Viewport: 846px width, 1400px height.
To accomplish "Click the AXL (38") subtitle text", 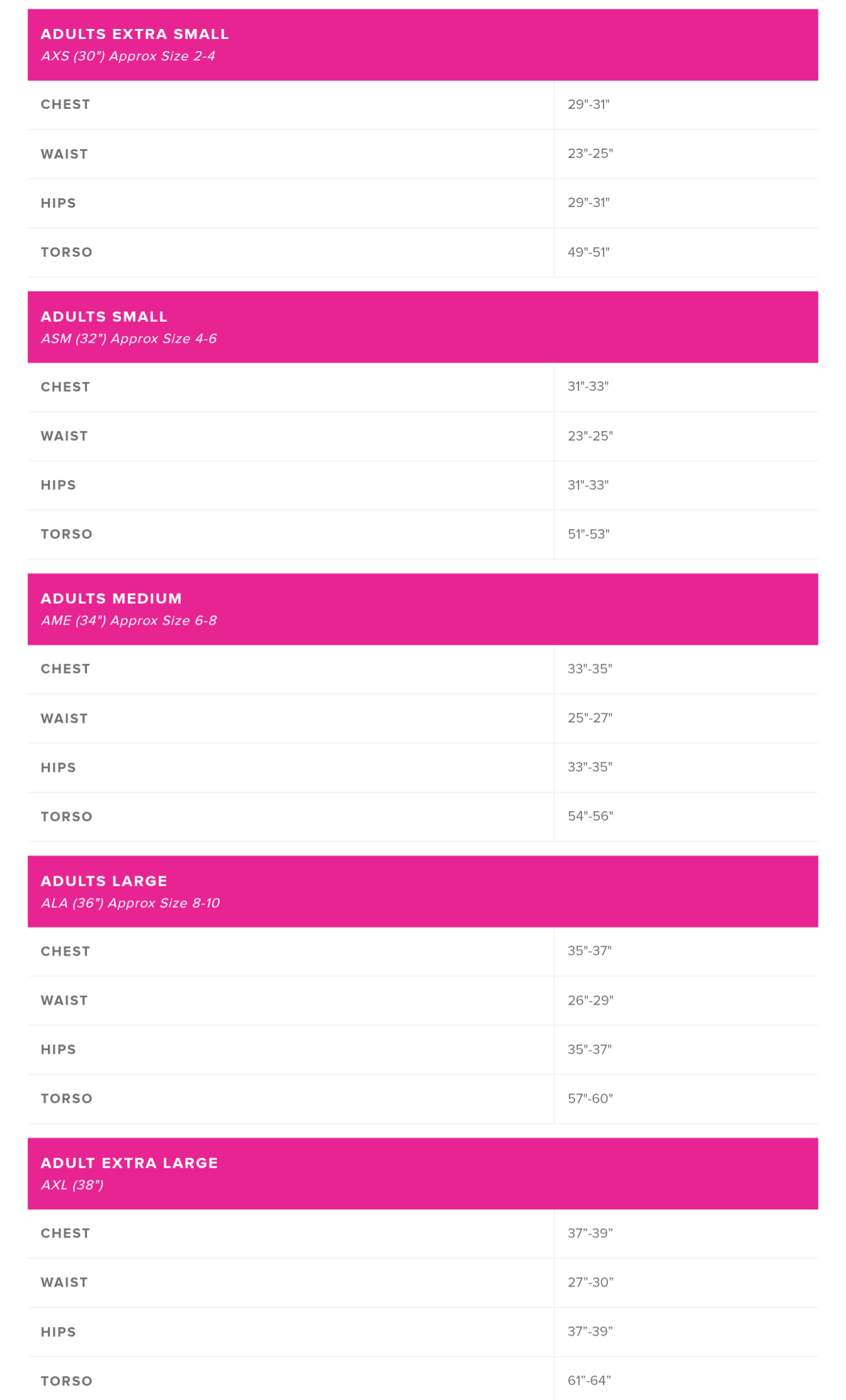I will tap(72, 1185).
